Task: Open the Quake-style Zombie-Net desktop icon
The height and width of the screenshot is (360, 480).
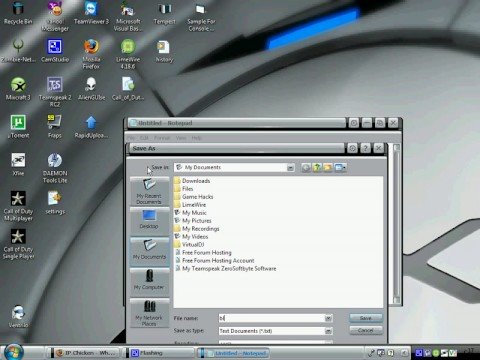Action: pyautogui.click(x=18, y=51)
